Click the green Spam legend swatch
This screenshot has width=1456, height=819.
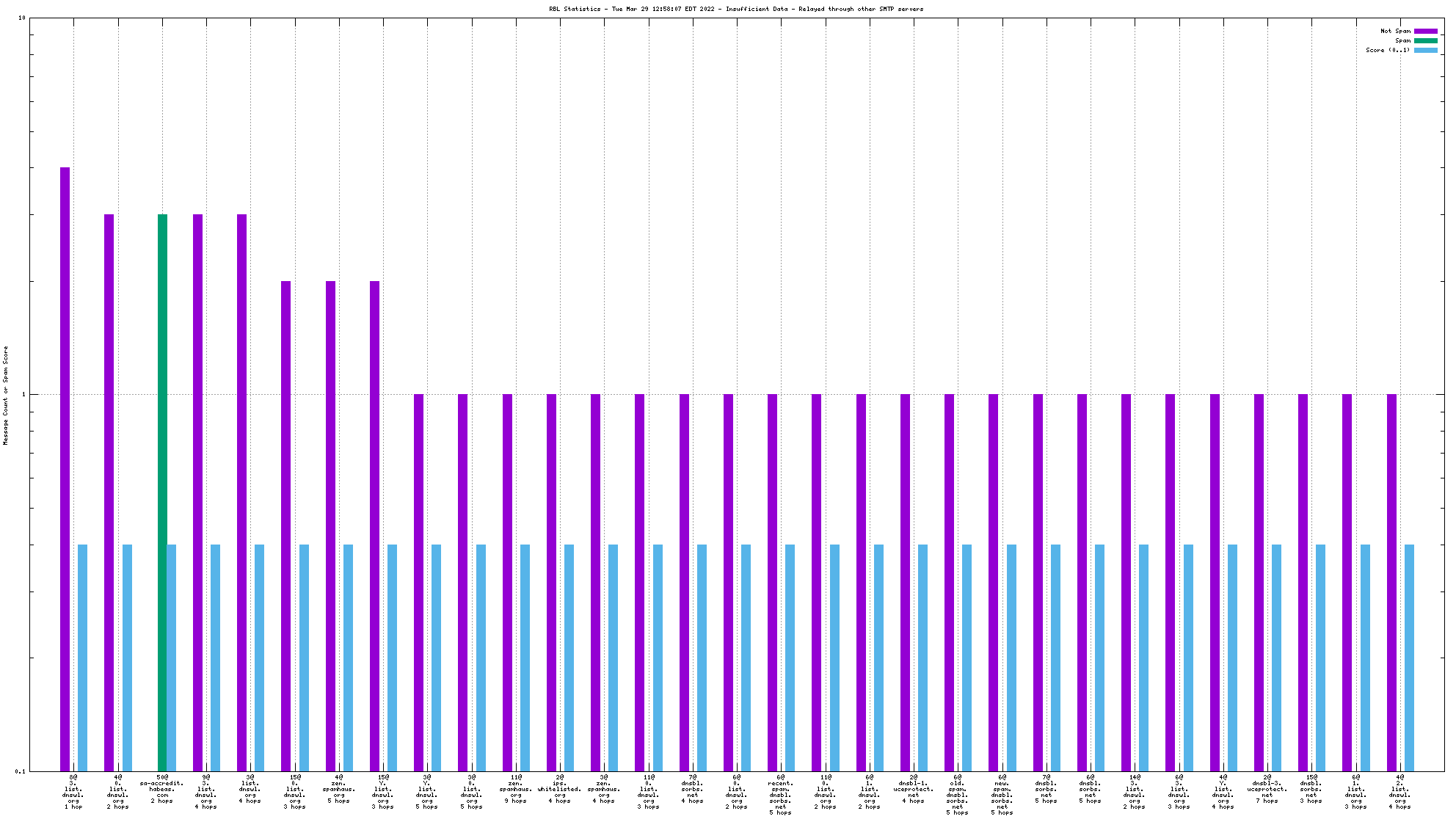[x=1425, y=40]
